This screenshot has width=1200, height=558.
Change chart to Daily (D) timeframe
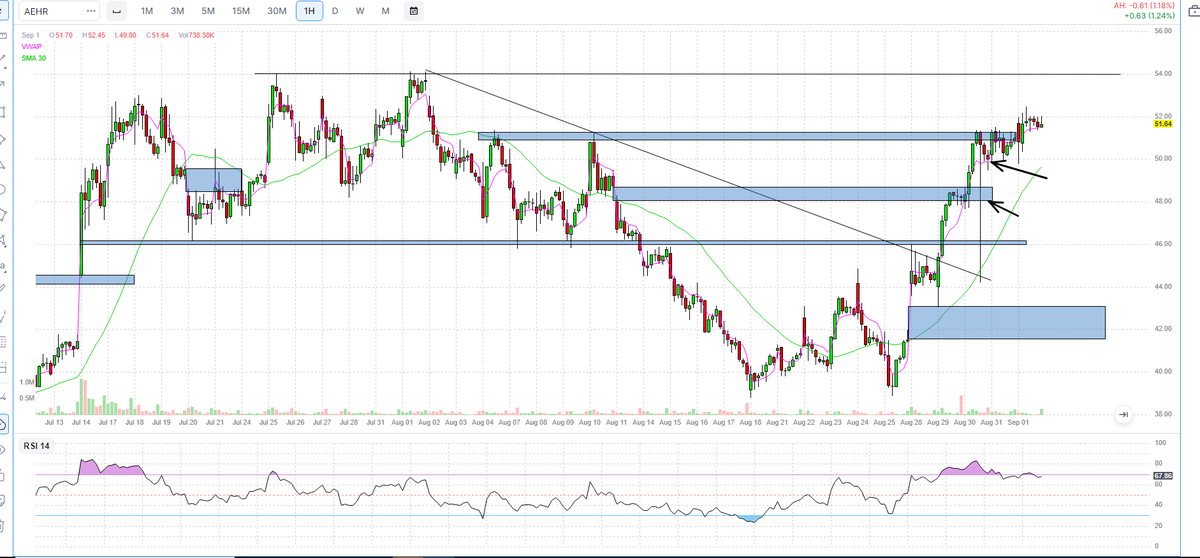pyautogui.click(x=335, y=11)
